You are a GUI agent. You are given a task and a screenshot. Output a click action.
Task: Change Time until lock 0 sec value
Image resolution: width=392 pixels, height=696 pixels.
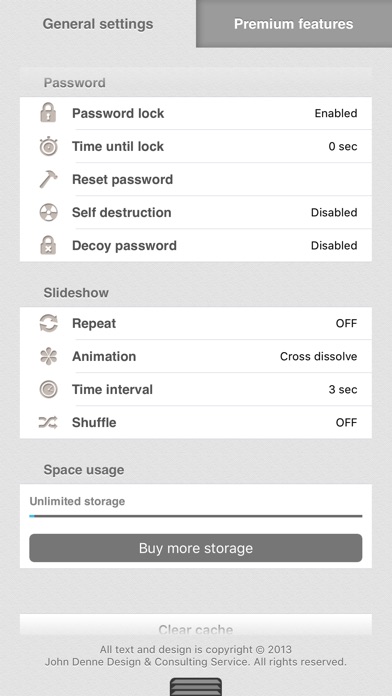(x=343, y=146)
